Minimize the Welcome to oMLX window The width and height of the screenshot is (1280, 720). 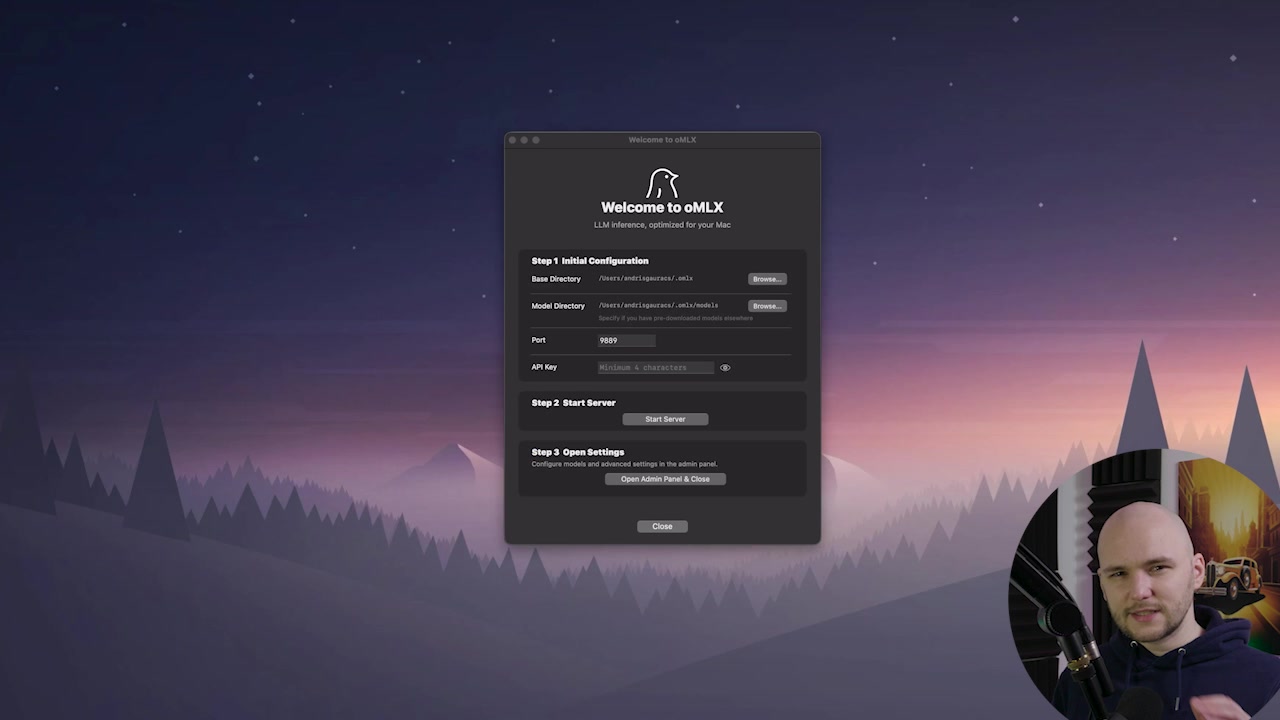pyautogui.click(x=524, y=140)
